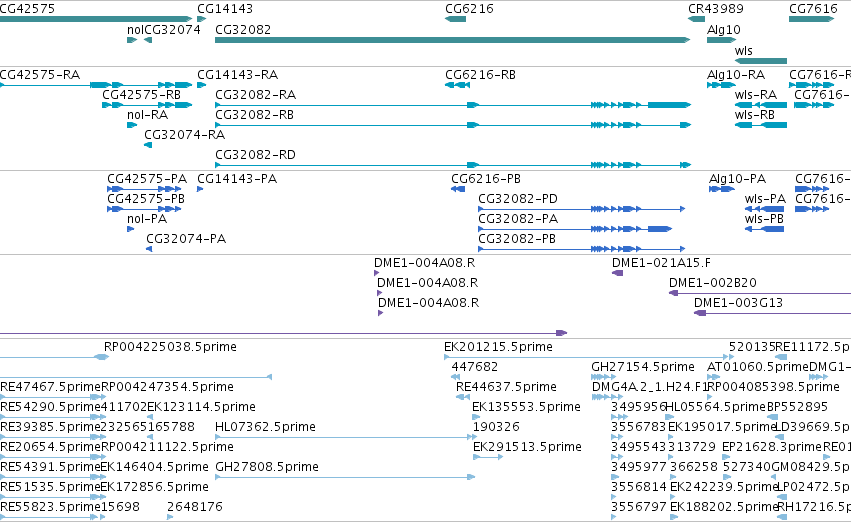851x522 pixels.
Task: Click the 2648176 EST label
Action: coord(195,507)
